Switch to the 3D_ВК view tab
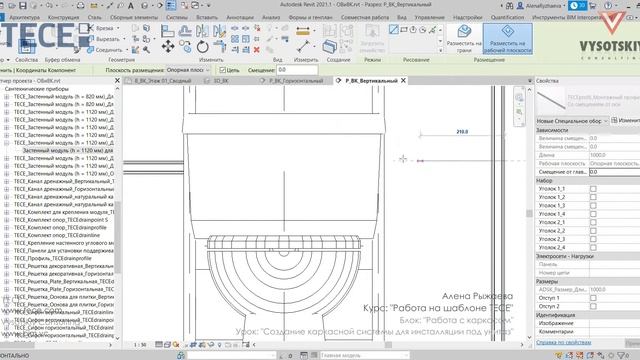This screenshot has height=360, width=640. tap(221, 81)
